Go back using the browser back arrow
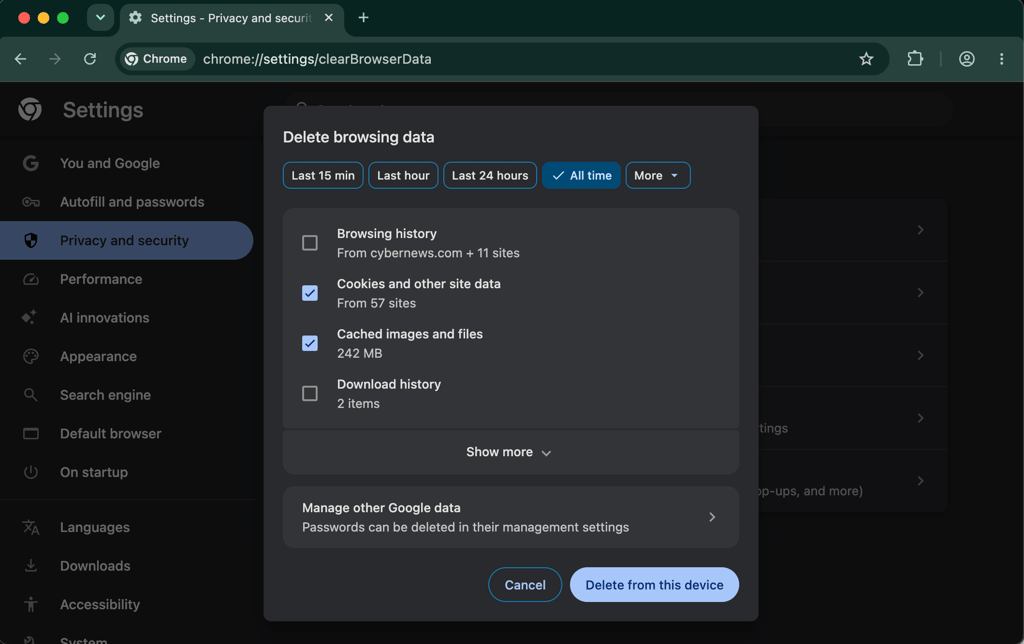This screenshot has height=644, width=1024. [x=20, y=59]
